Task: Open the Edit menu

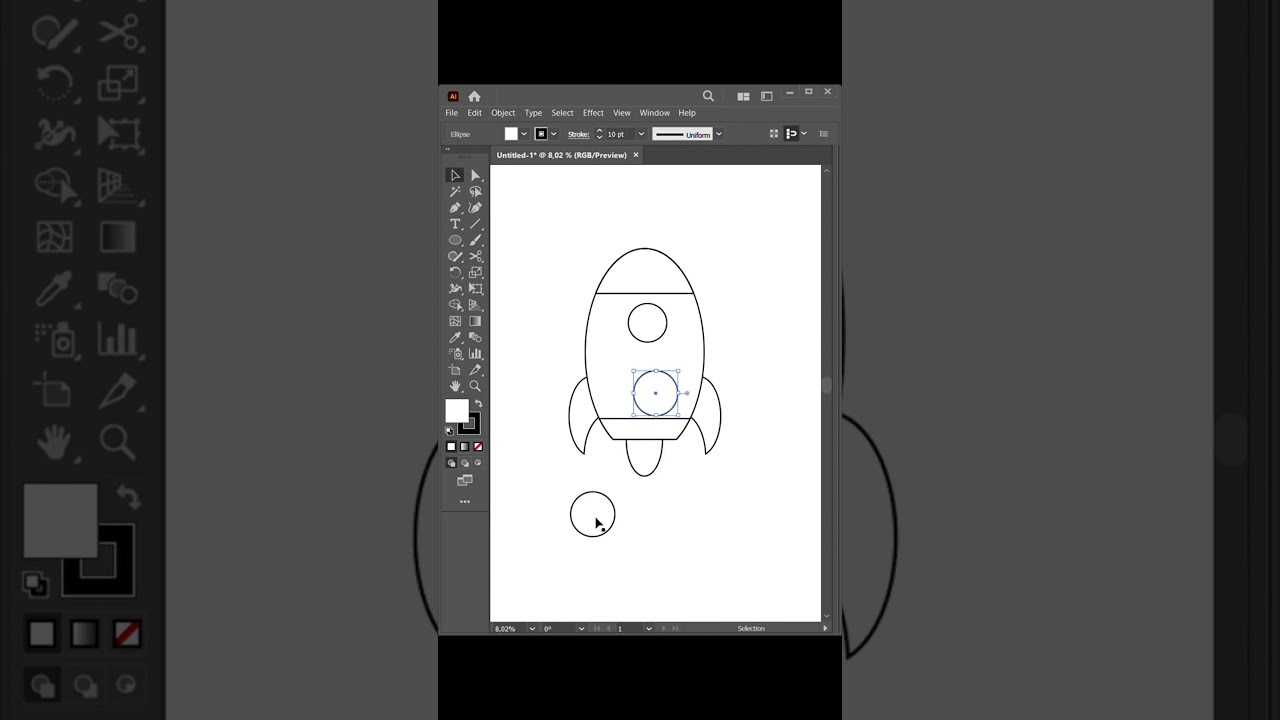Action: tap(475, 113)
